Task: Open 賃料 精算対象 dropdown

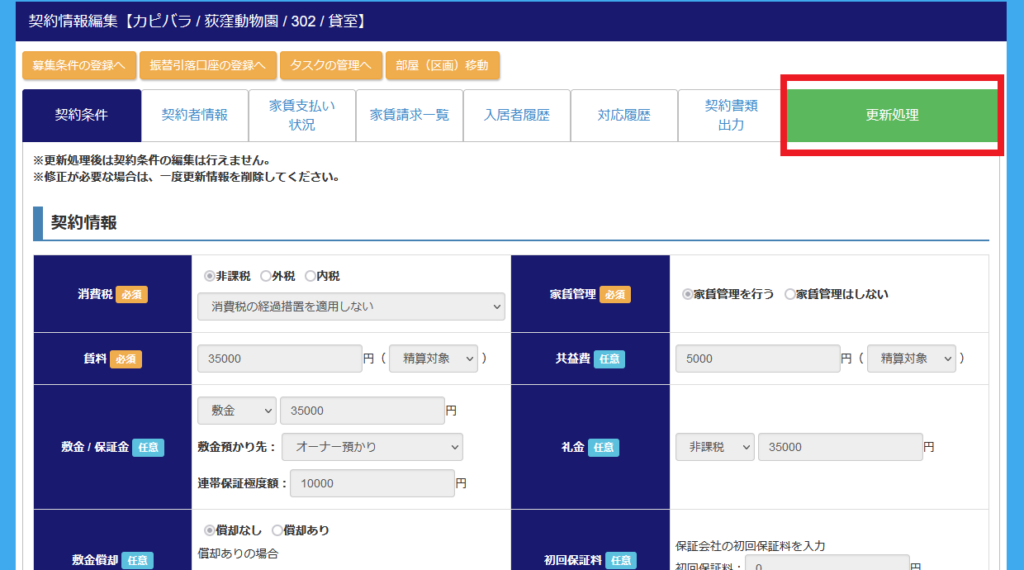Action: [434, 358]
